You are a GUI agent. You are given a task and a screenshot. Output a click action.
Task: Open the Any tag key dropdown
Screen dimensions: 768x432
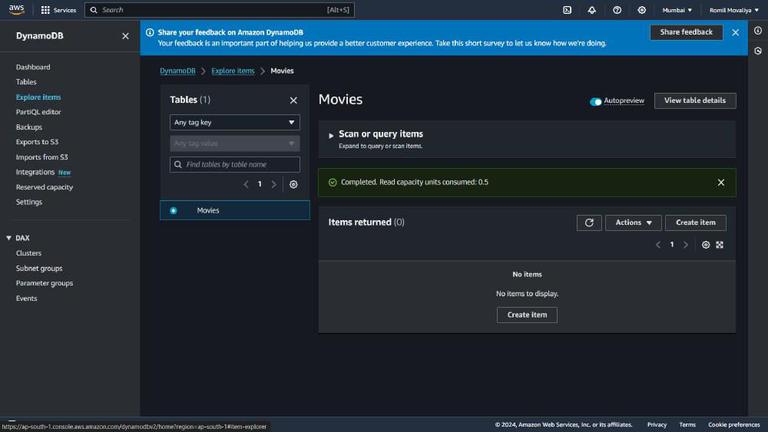[235, 122]
